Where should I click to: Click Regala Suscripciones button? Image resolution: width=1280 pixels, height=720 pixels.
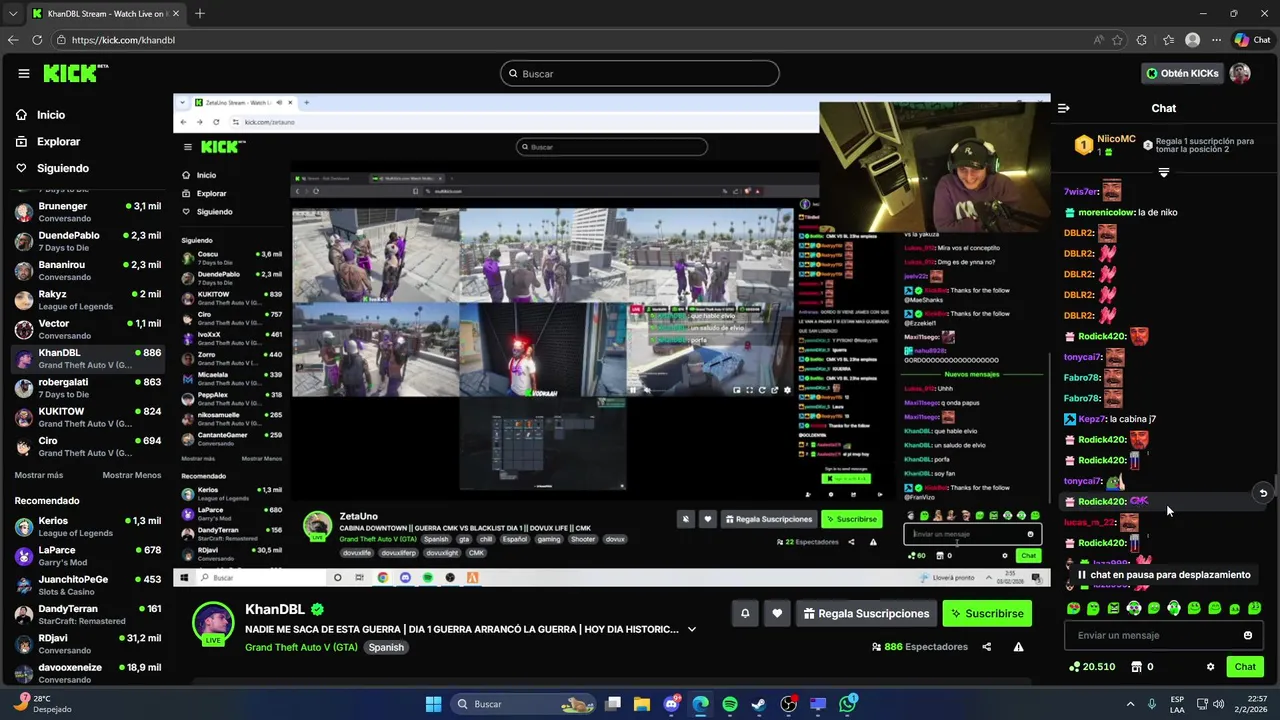[866, 613]
